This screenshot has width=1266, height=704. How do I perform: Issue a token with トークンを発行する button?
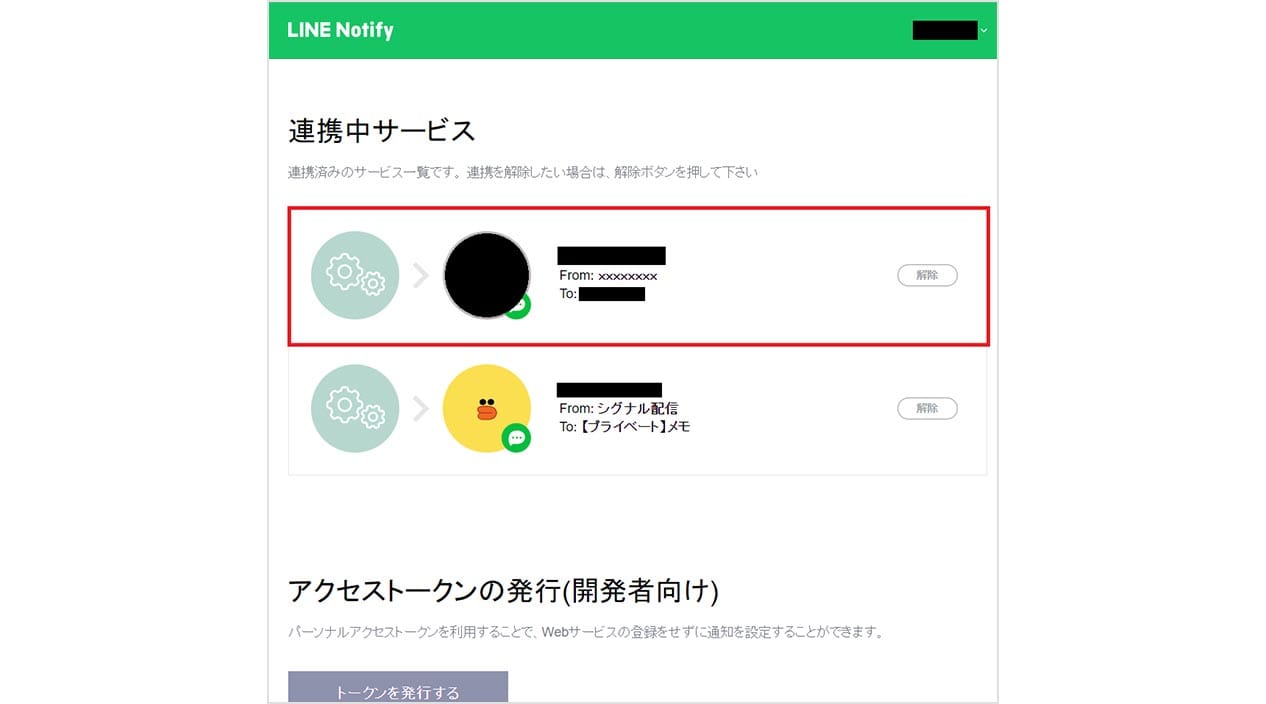[x=398, y=688]
